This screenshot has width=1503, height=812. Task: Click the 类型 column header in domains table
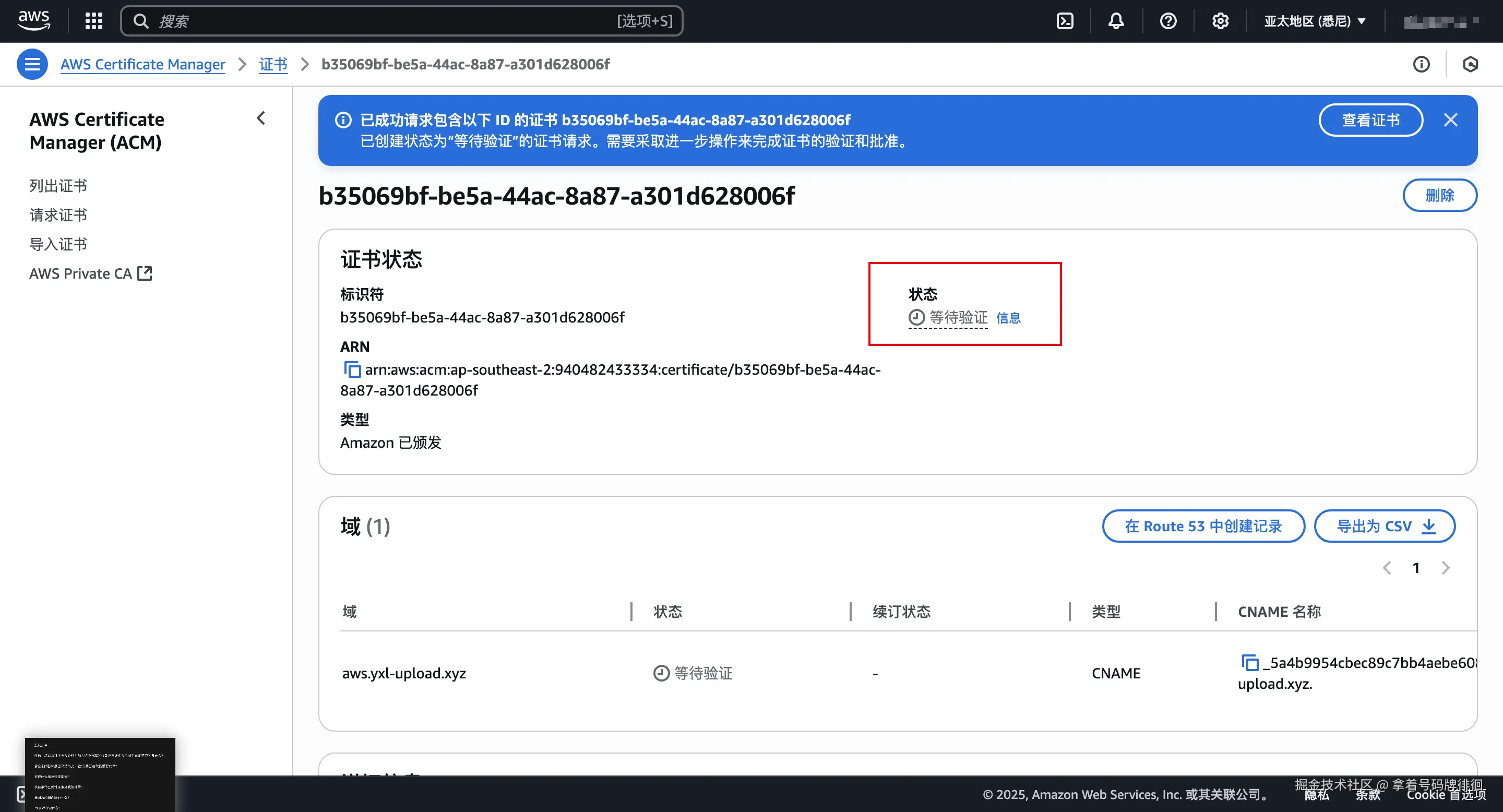click(x=1106, y=611)
